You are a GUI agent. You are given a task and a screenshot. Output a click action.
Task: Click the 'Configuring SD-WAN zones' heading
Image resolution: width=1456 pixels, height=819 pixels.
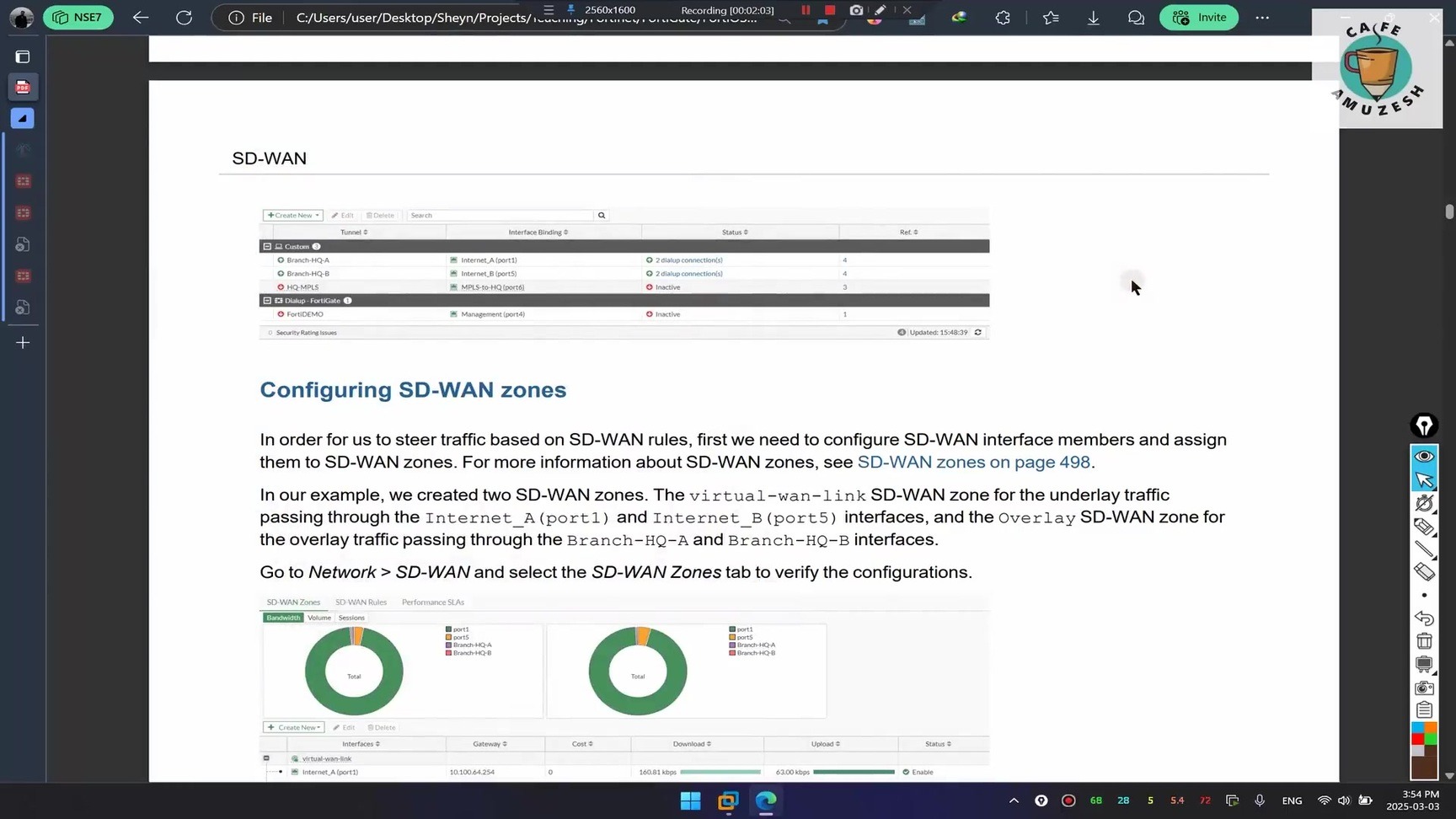pyautogui.click(x=413, y=390)
